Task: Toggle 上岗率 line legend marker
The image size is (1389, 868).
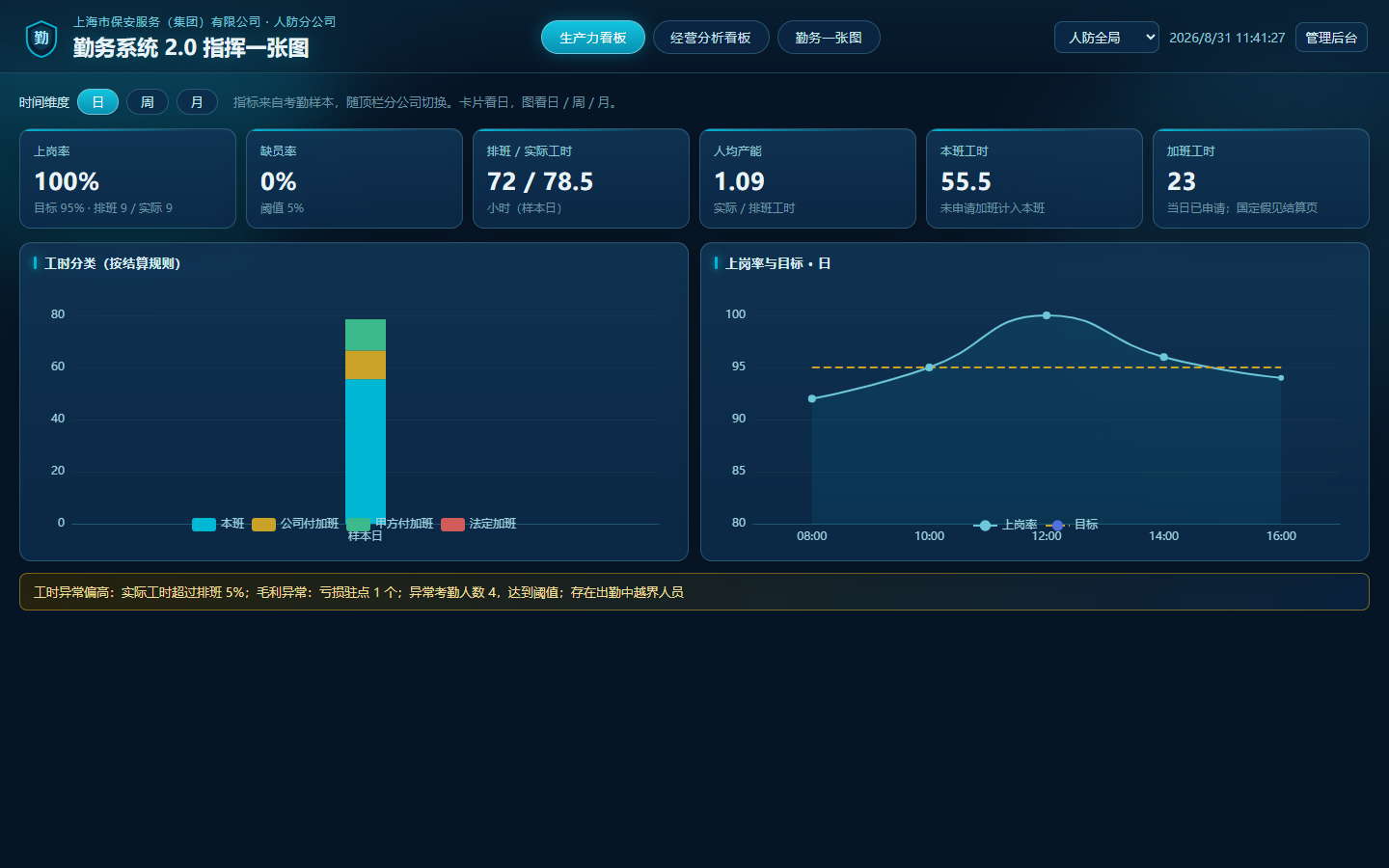Action: pyautogui.click(x=985, y=526)
